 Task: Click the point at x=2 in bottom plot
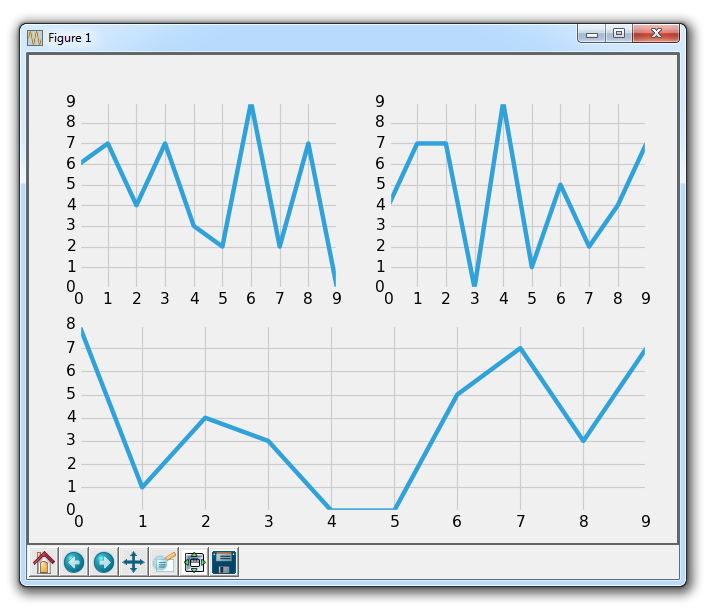click(x=205, y=417)
